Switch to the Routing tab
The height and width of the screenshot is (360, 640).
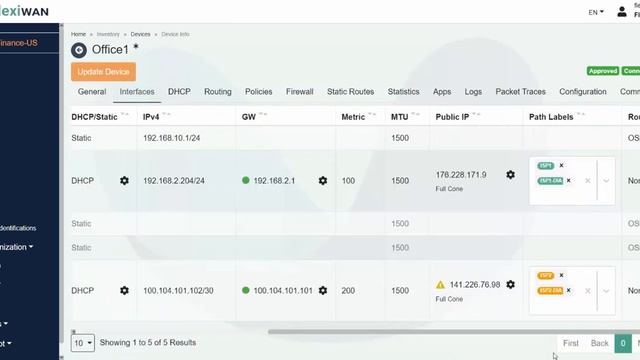[x=218, y=92]
